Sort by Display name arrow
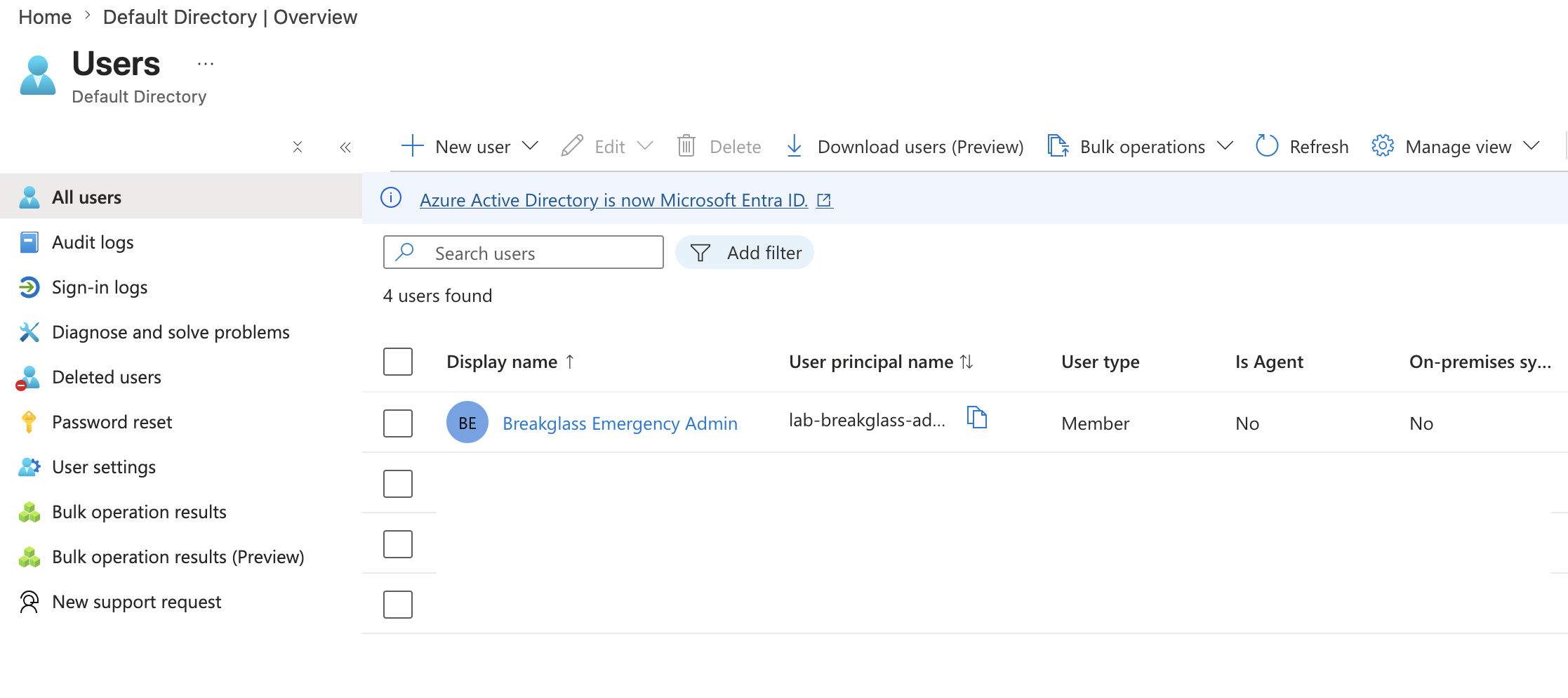The width and height of the screenshot is (1568, 698). [x=570, y=362]
